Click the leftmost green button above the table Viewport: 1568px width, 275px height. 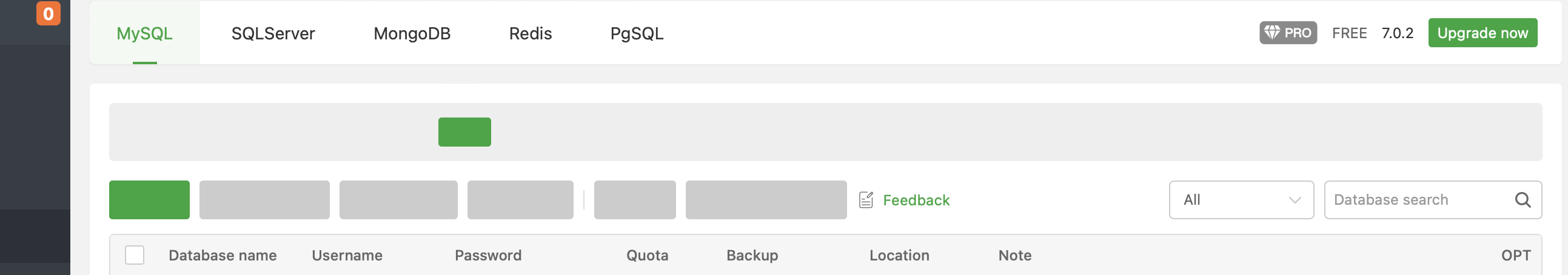[x=149, y=199]
